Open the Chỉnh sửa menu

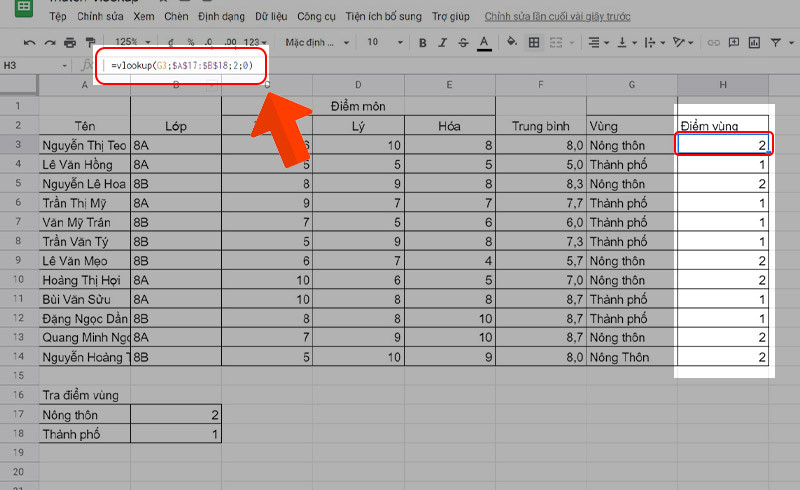point(100,16)
